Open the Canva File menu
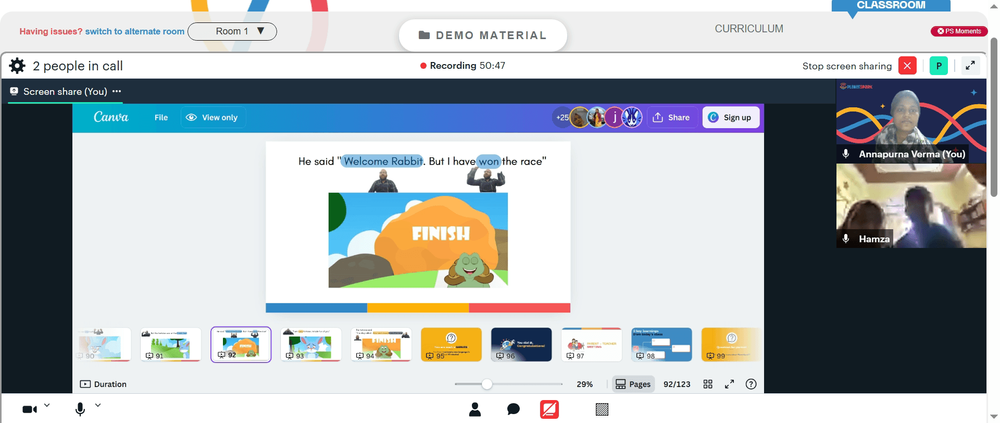 point(161,117)
